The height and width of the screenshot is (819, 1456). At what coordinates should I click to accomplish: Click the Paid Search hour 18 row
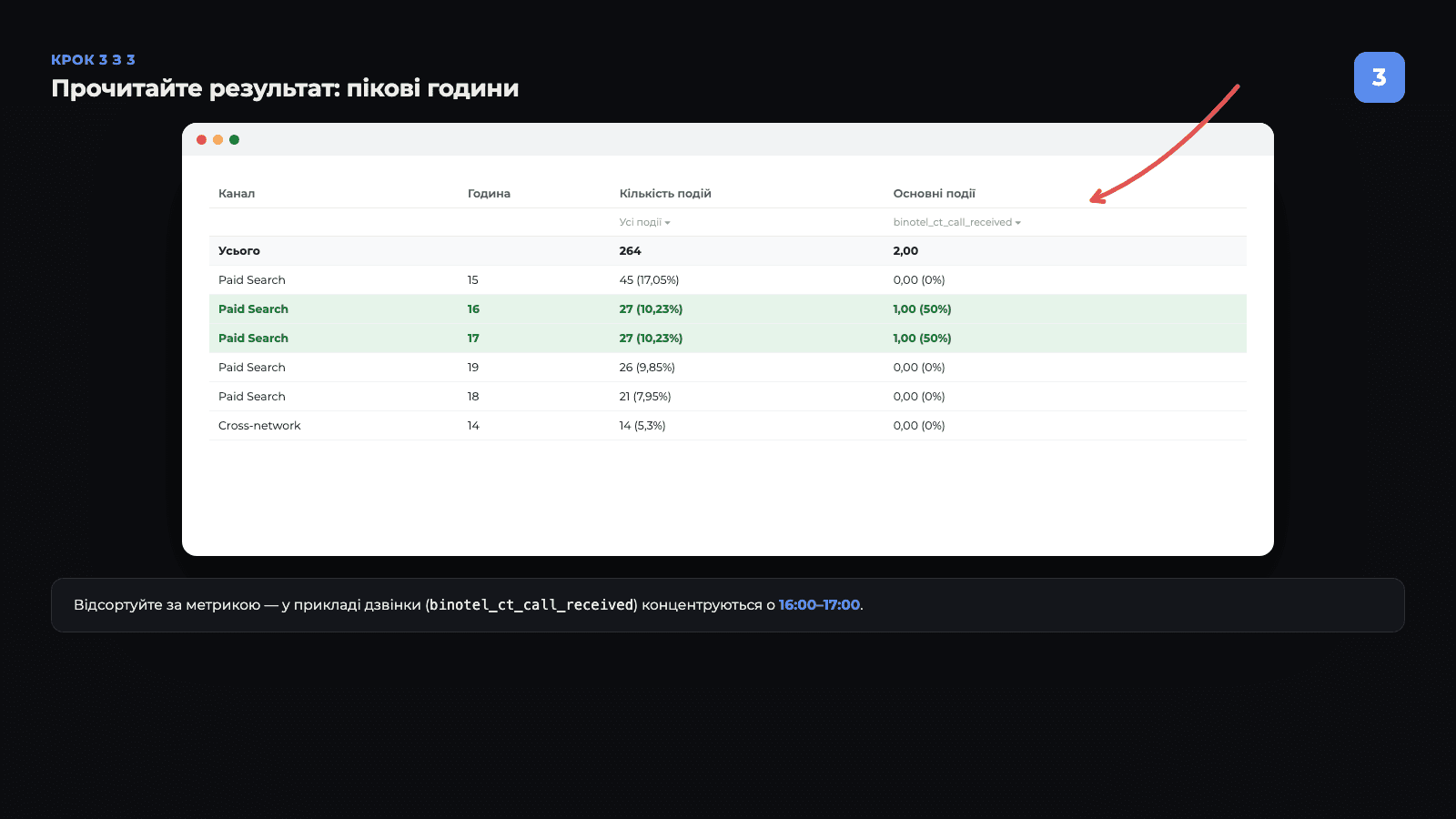pos(728,397)
